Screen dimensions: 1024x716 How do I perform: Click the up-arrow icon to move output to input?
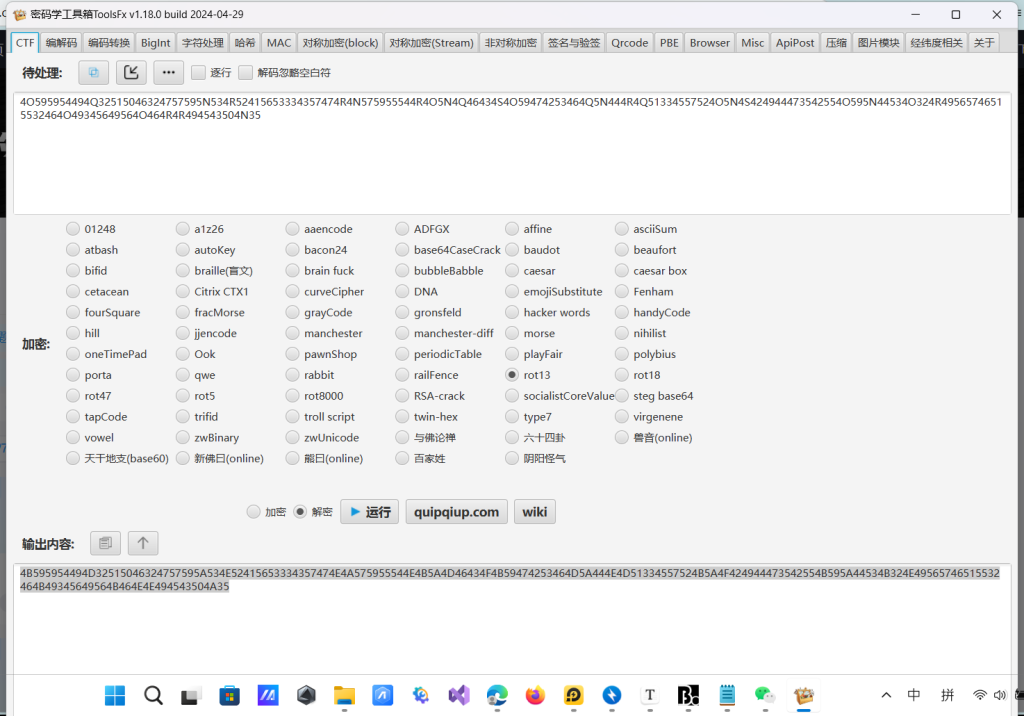click(142, 543)
